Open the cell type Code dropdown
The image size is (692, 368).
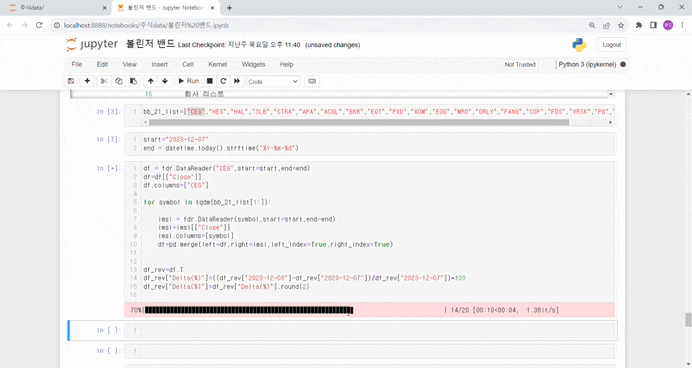(x=273, y=82)
